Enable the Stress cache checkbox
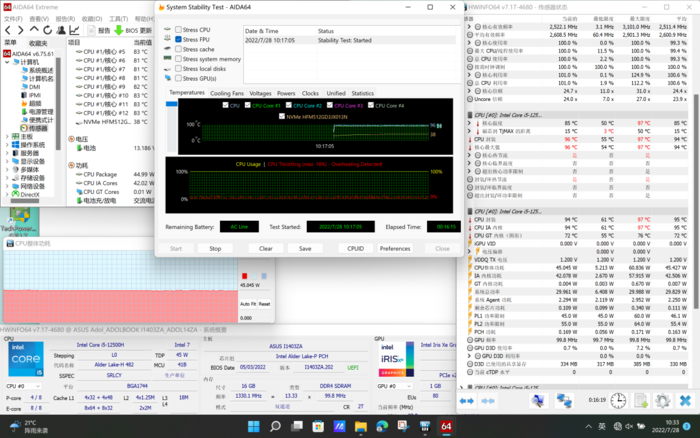The image size is (700, 438). [x=179, y=49]
